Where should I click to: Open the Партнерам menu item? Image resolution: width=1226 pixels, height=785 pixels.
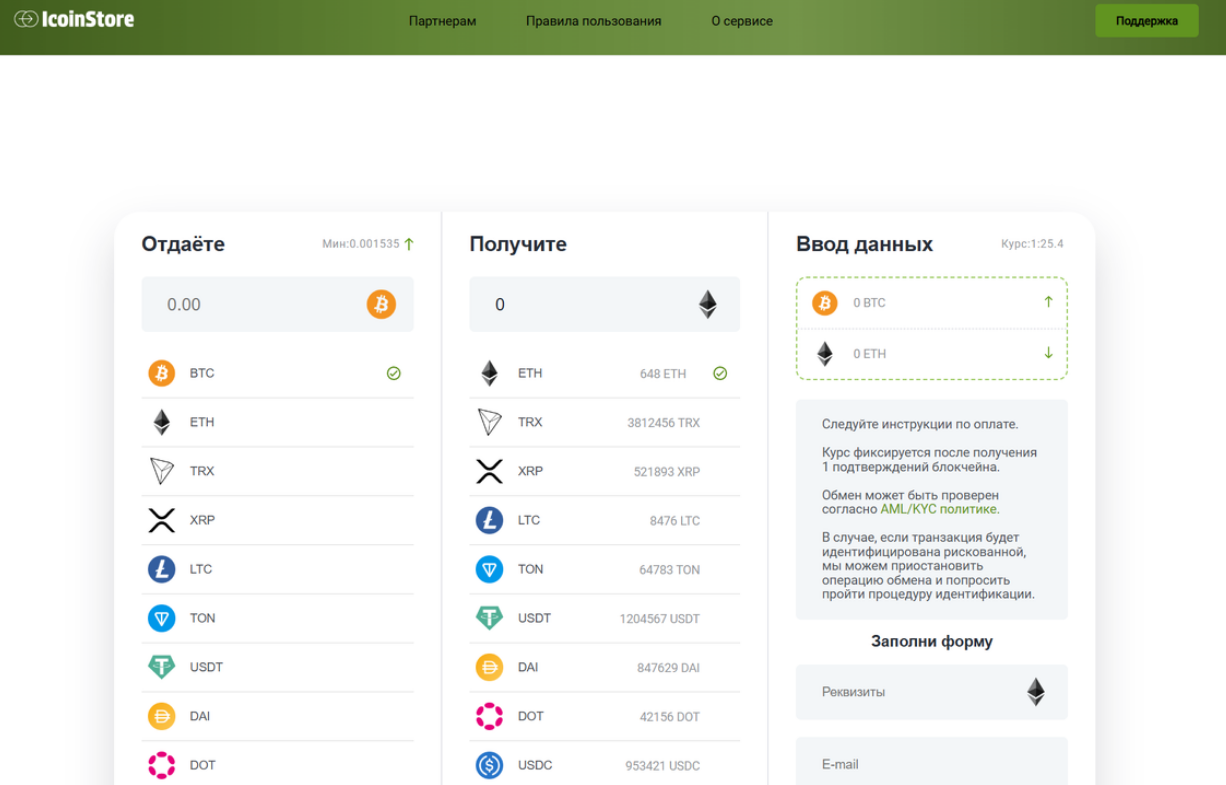pos(442,20)
